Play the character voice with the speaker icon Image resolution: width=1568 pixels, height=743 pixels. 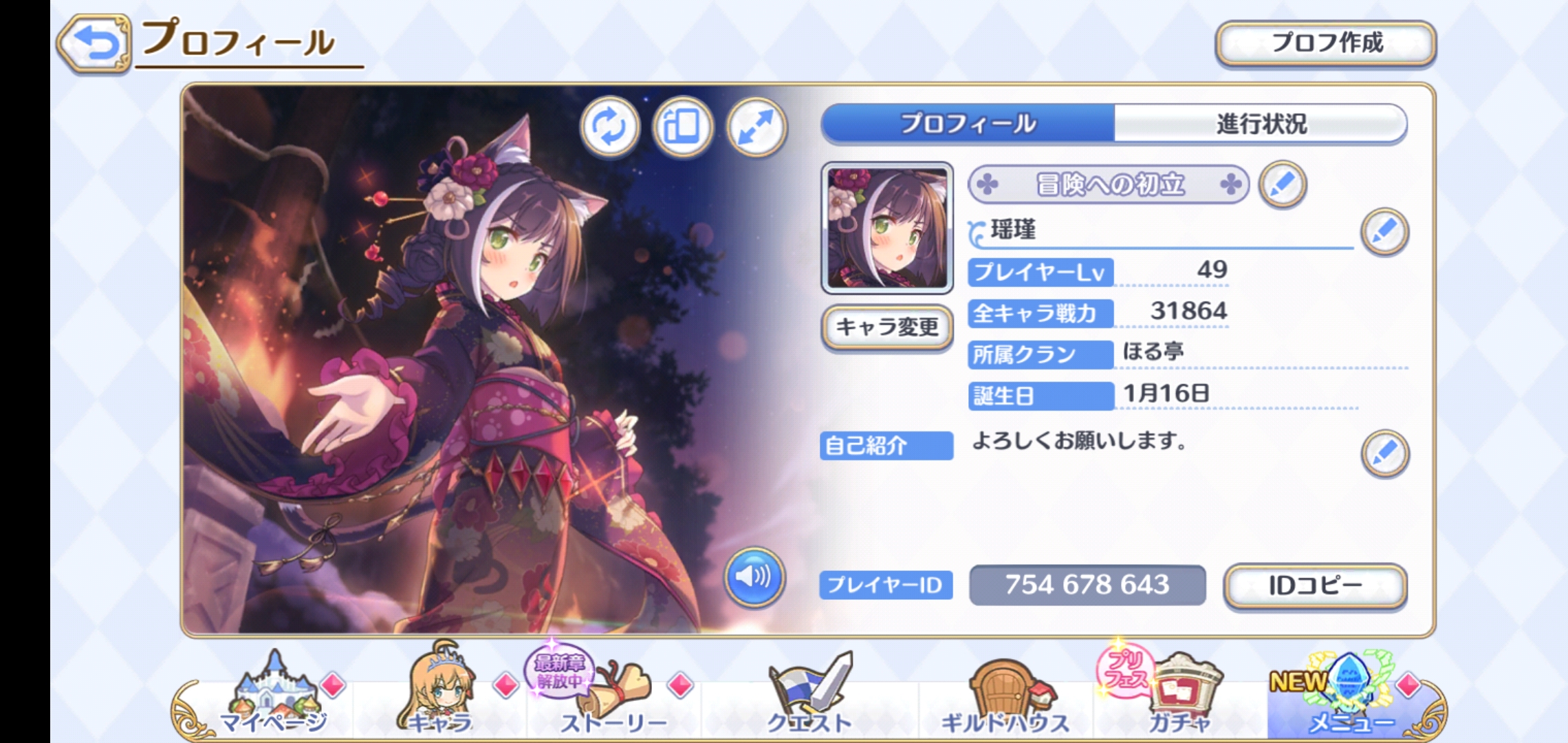click(754, 577)
